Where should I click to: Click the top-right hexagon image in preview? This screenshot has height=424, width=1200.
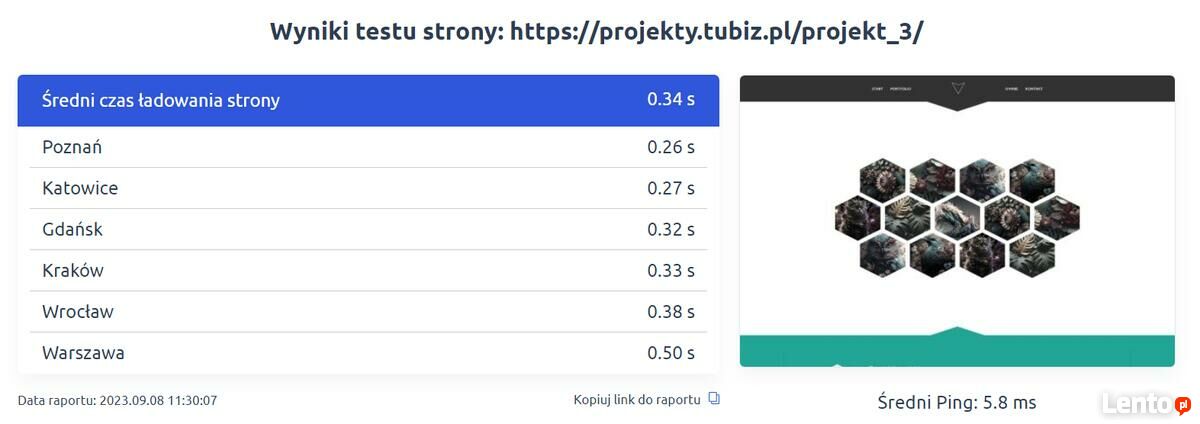point(1031,180)
